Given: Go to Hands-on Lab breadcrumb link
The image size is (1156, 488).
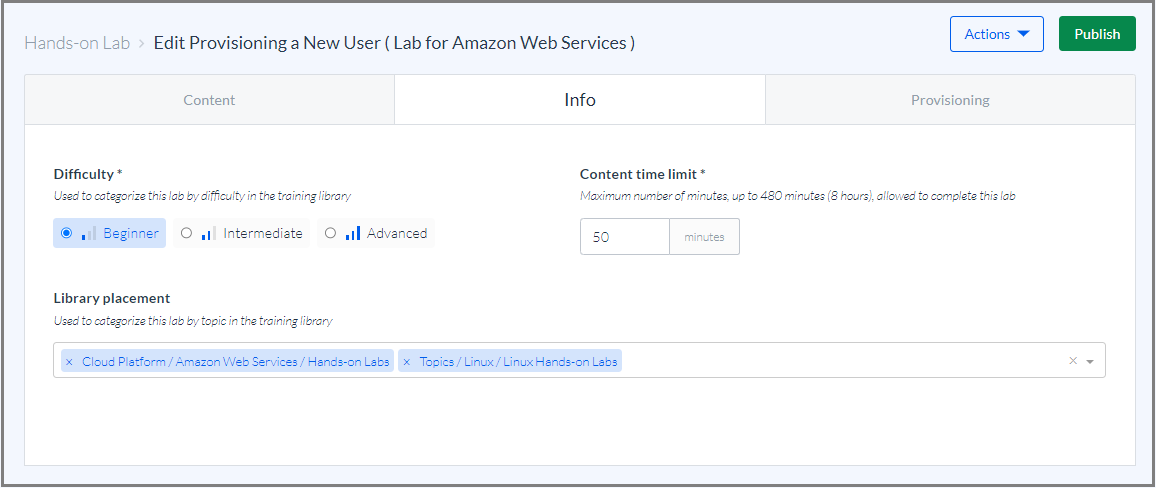Looking at the screenshot, I should [77, 43].
